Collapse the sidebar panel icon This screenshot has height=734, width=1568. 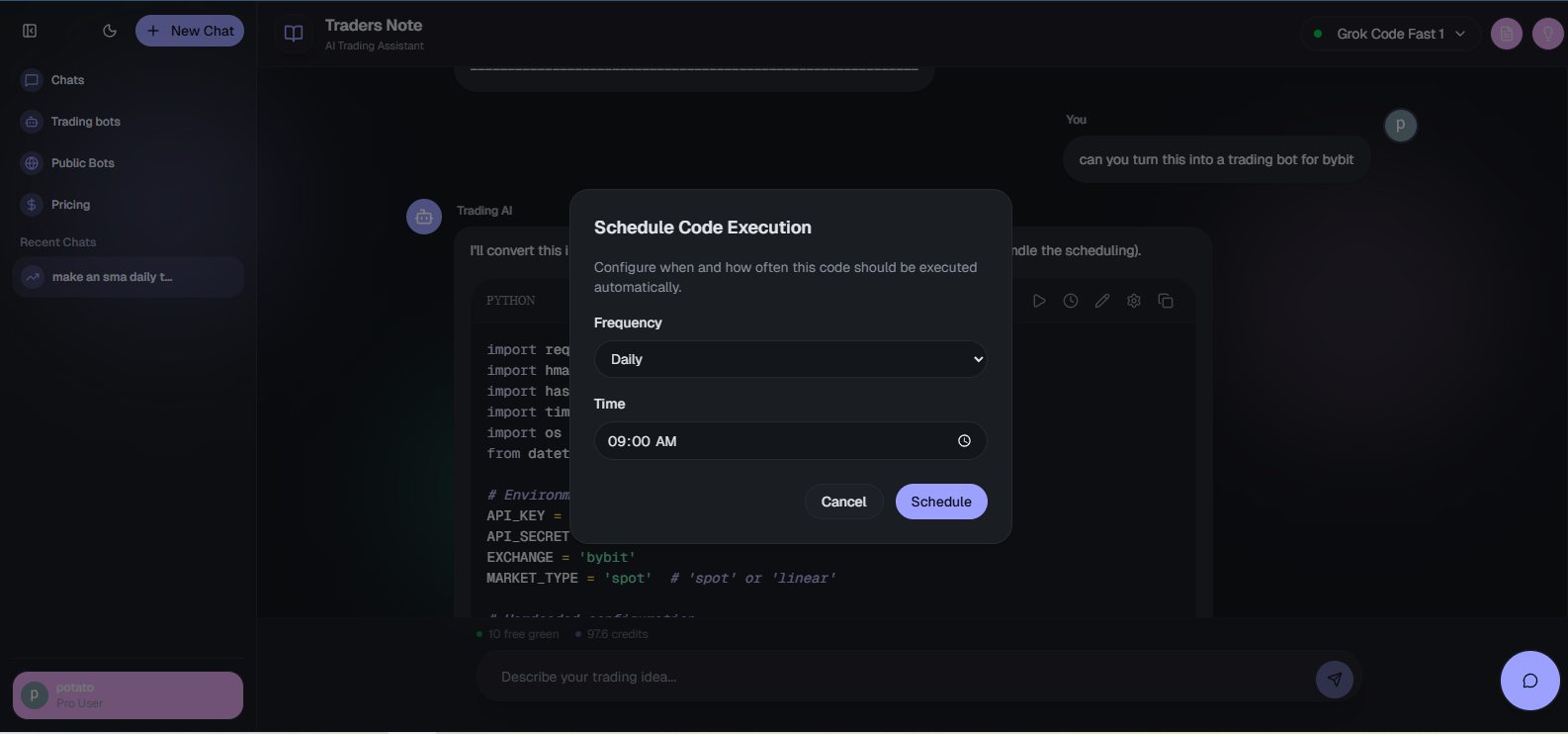(30, 31)
